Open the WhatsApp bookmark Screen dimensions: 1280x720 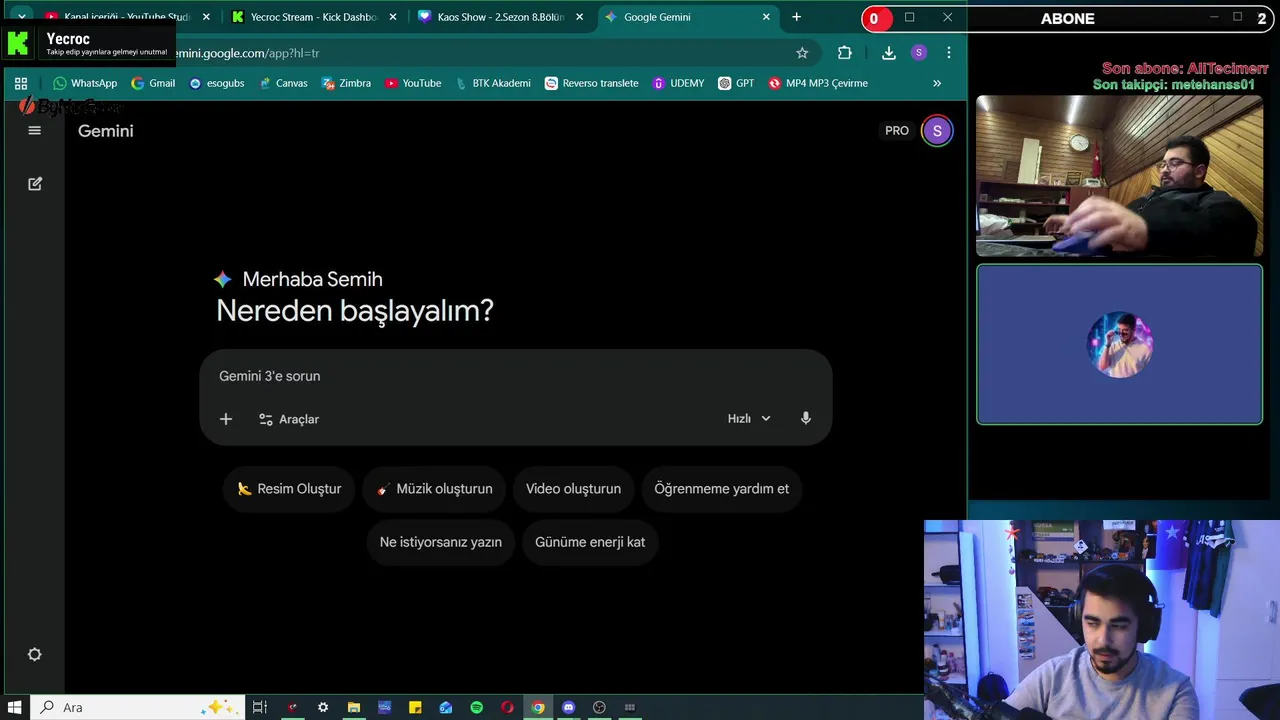pyautogui.click(x=85, y=83)
